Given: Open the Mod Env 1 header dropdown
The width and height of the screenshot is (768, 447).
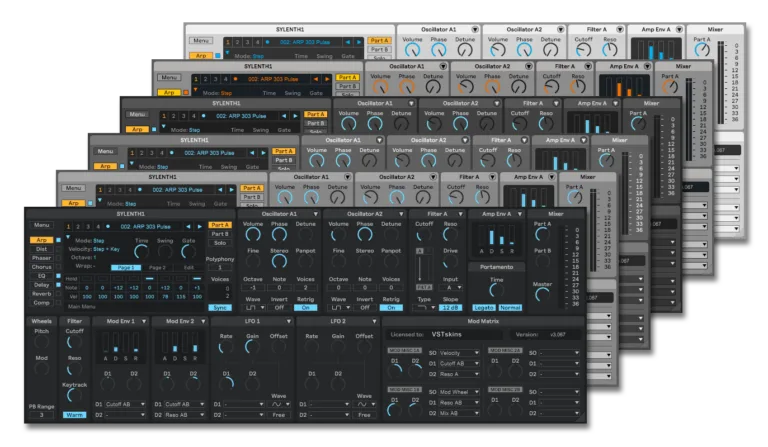Looking at the screenshot, I should pos(144,321).
